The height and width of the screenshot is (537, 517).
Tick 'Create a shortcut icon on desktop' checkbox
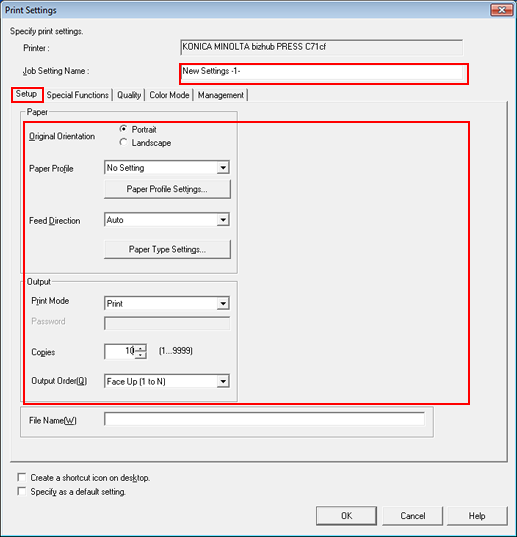pos(22,477)
